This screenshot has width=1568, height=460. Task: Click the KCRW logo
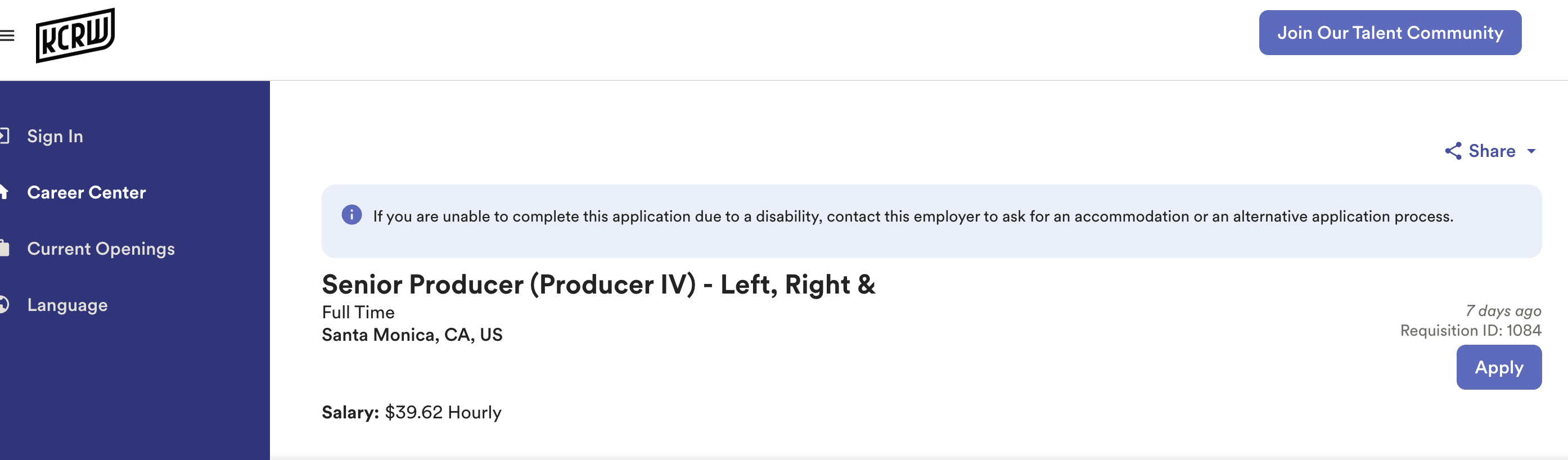[75, 35]
